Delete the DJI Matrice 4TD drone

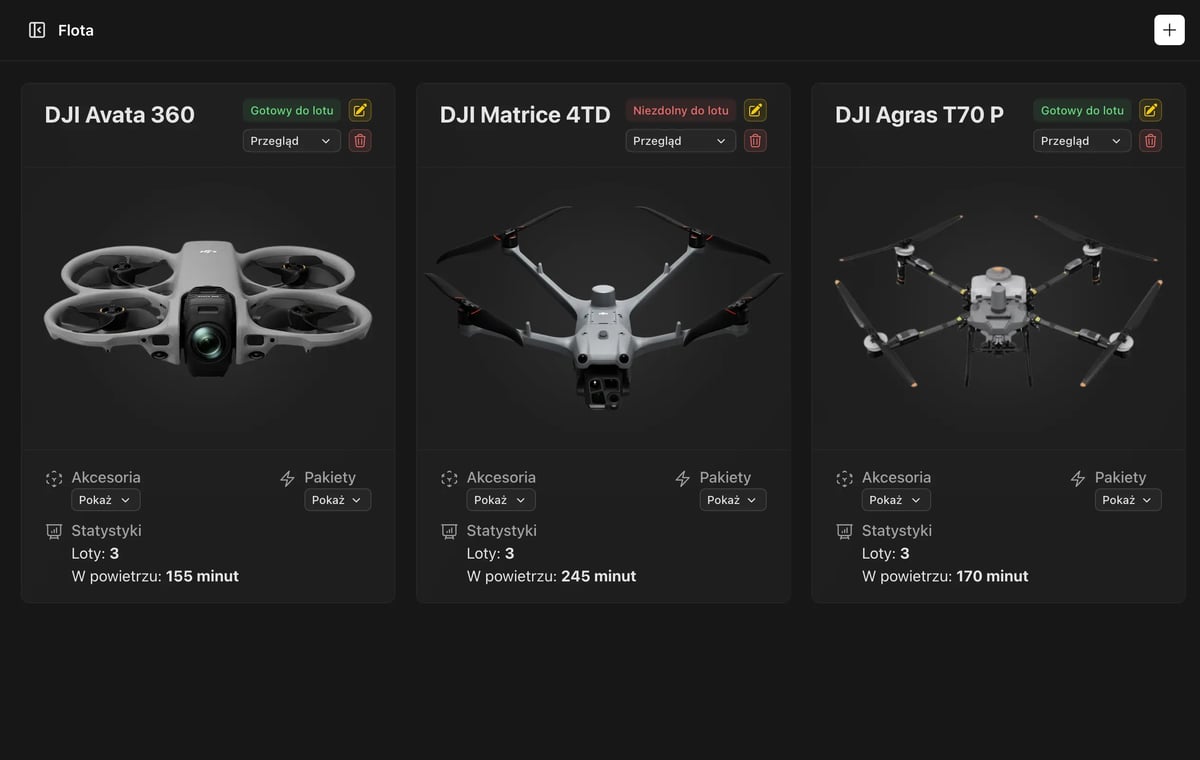755,141
